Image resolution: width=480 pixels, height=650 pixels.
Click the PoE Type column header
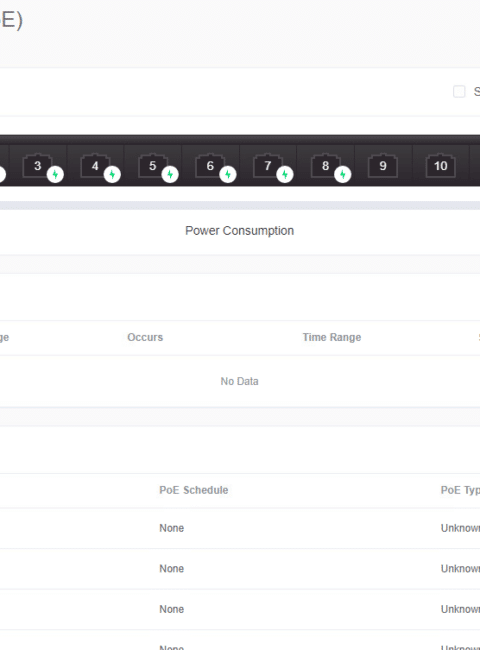[460, 490]
